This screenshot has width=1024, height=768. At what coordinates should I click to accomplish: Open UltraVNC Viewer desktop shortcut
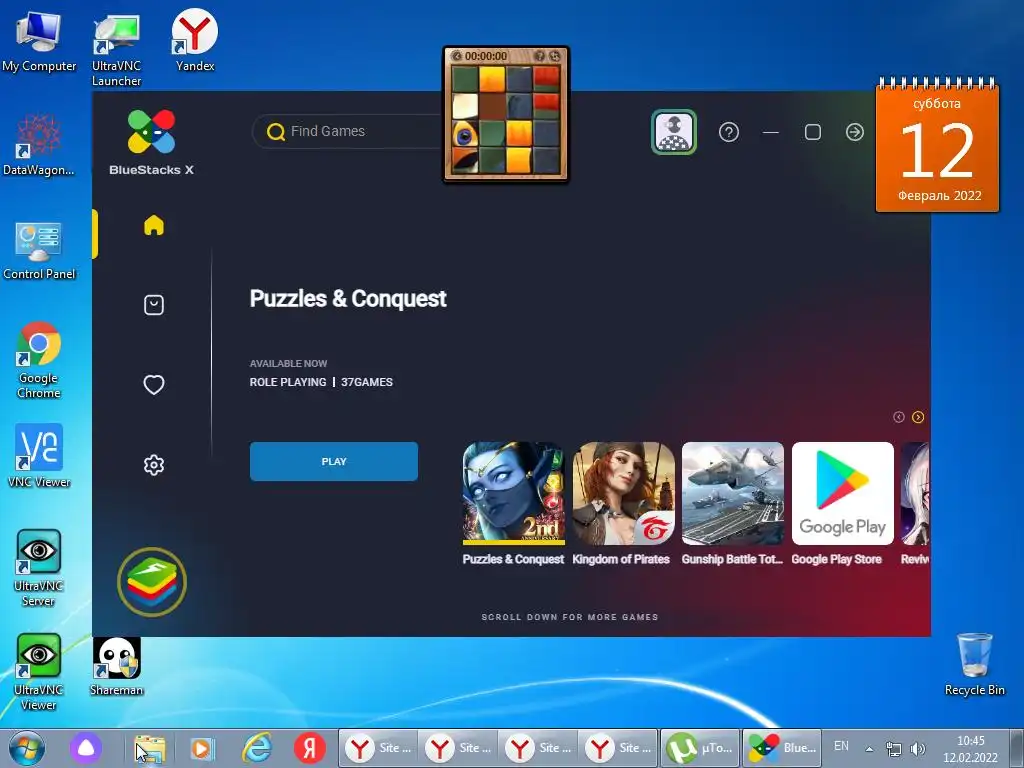point(39,673)
